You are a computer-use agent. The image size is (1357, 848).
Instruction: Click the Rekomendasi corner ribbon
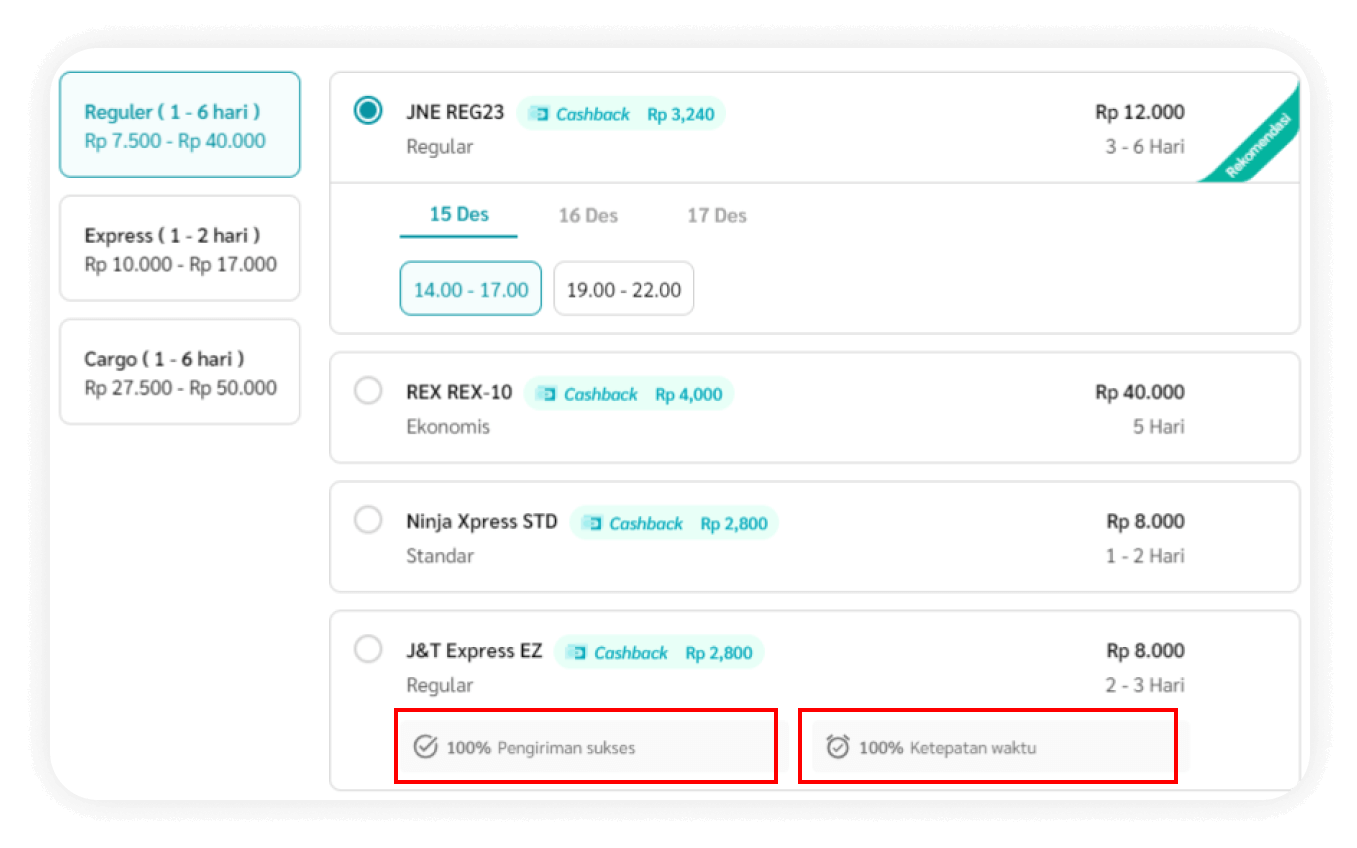[1255, 141]
